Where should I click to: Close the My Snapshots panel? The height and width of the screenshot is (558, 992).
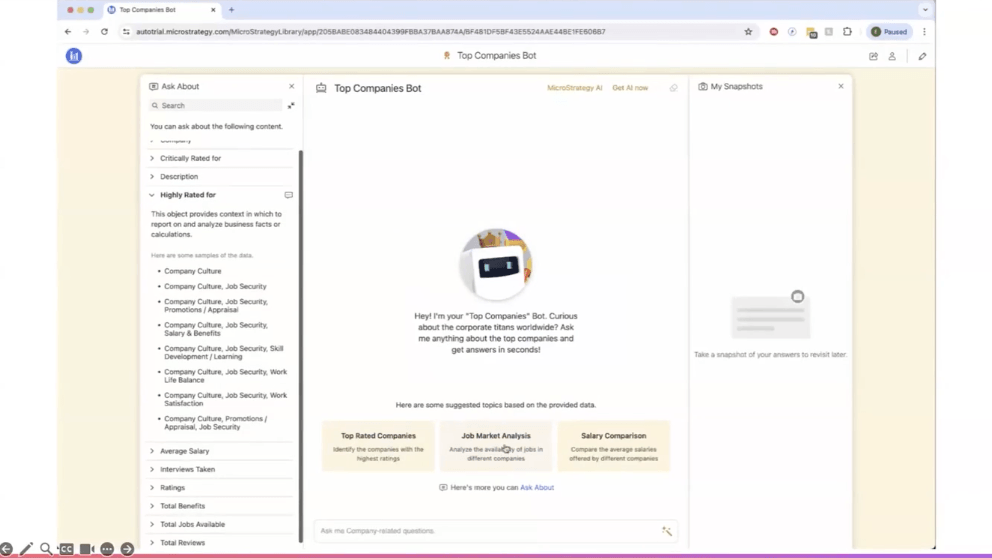pos(841,87)
